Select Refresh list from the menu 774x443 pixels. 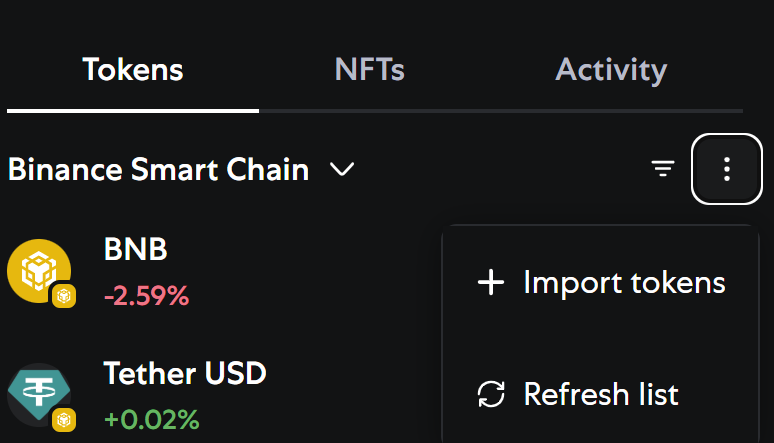pyautogui.click(x=601, y=394)
